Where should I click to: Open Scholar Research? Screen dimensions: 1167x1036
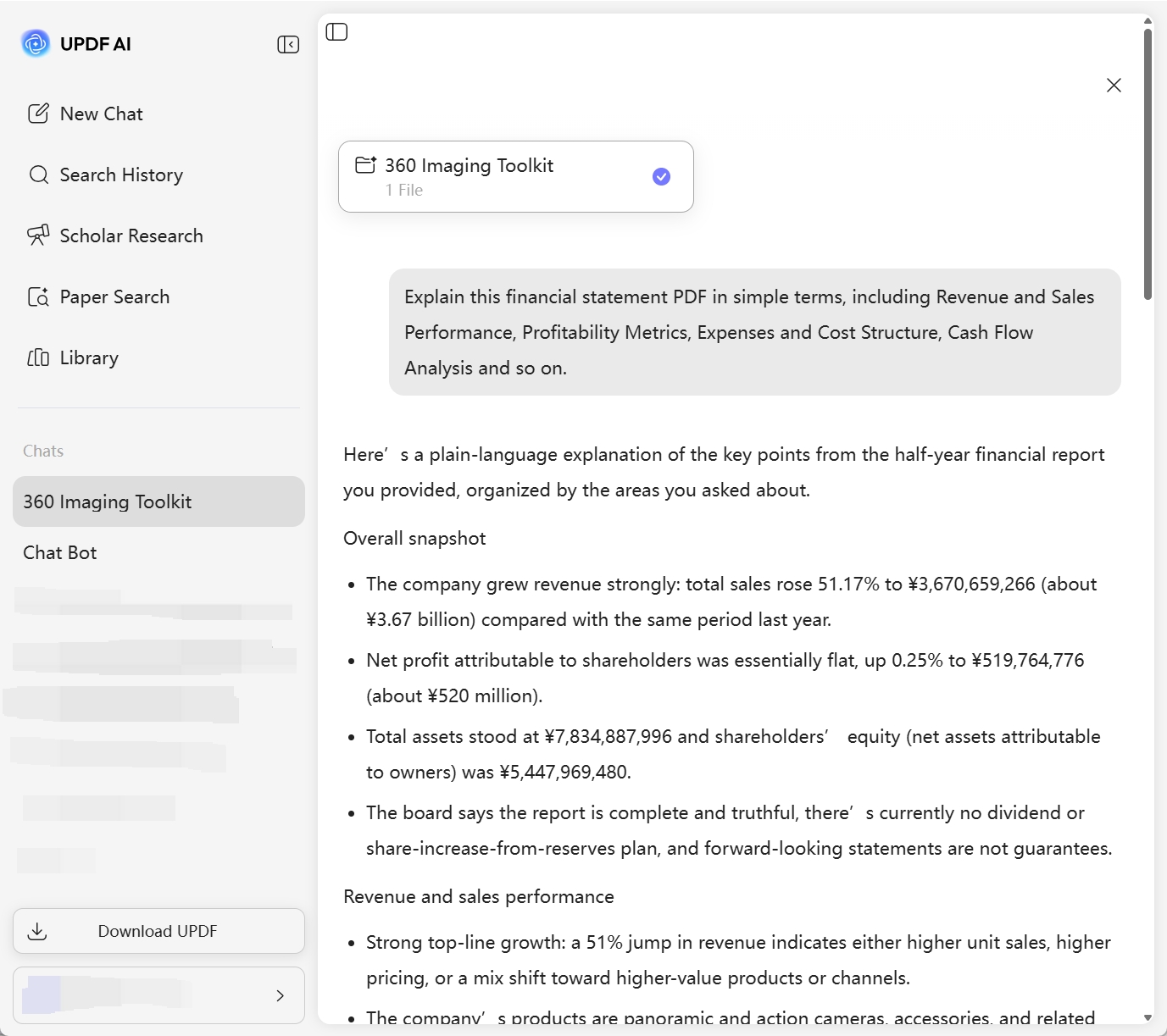[131, 235]
